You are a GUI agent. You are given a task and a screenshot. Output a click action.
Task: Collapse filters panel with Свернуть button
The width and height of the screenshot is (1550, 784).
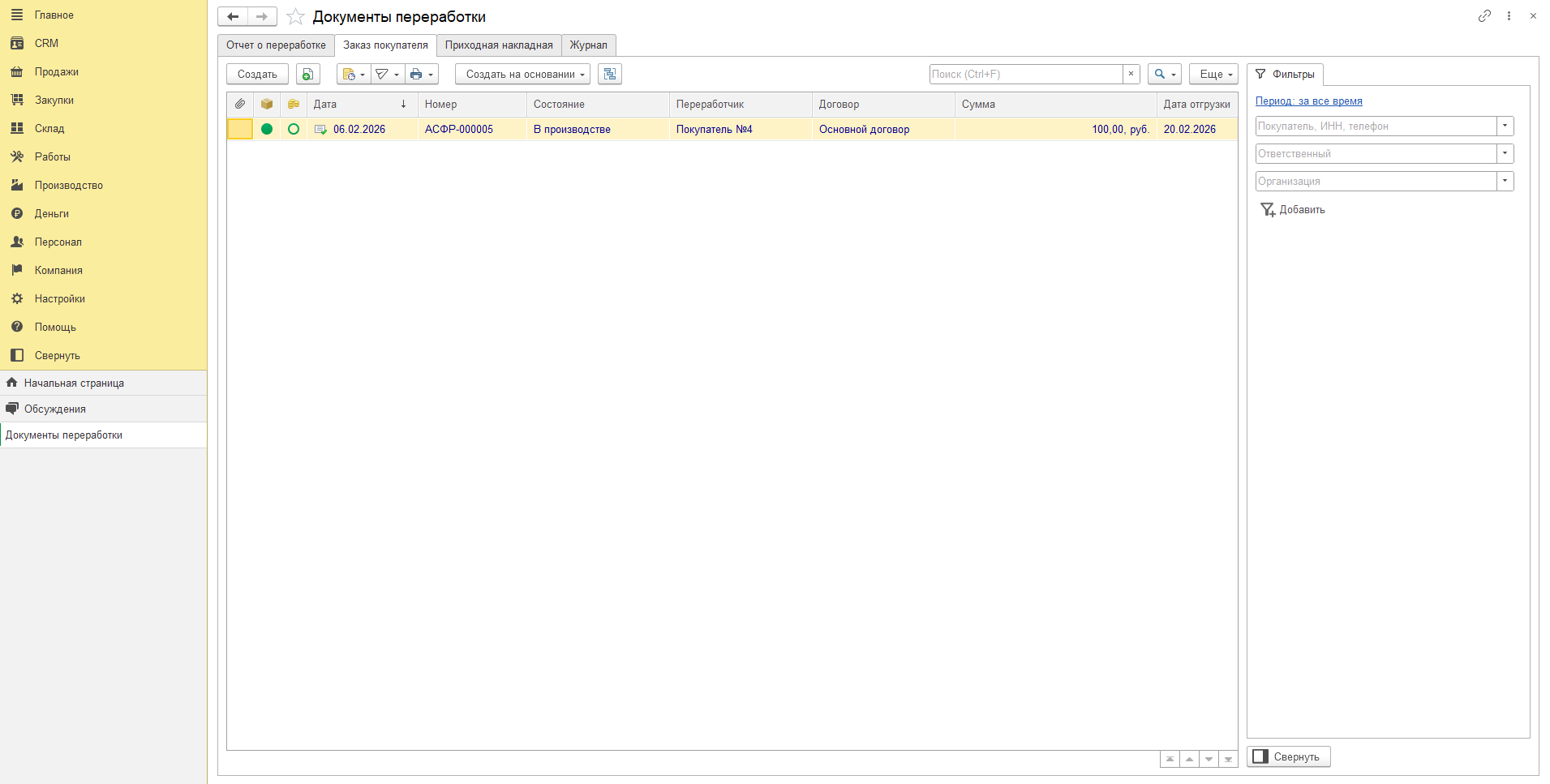(1289, 756)
